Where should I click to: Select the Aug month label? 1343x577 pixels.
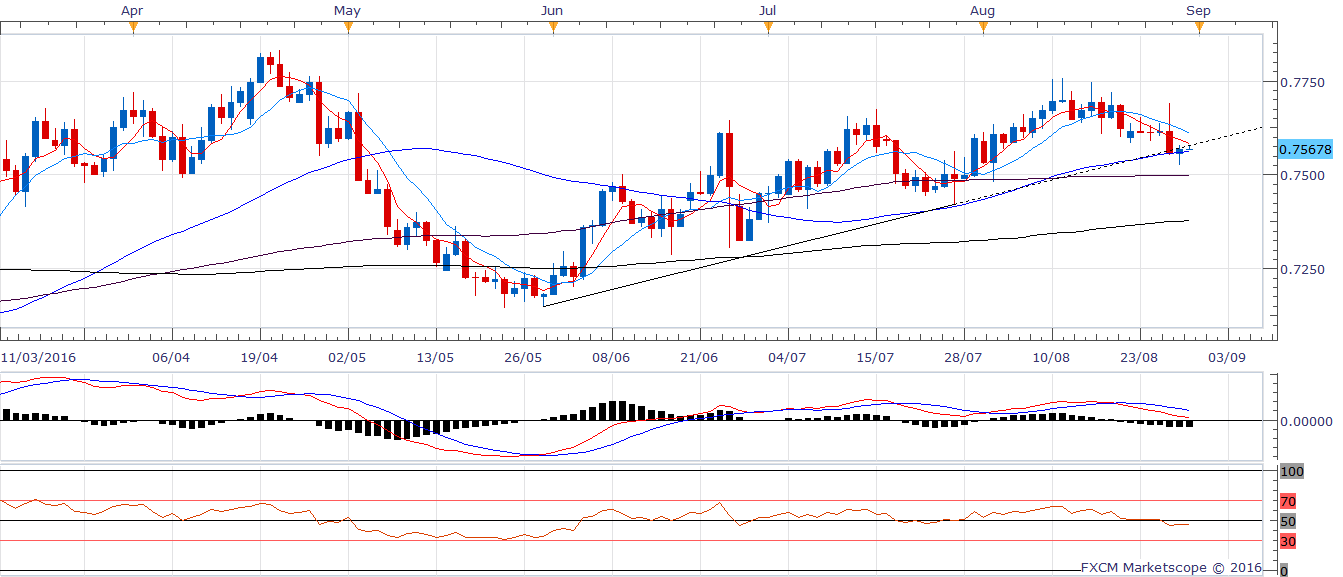[983, 10]
